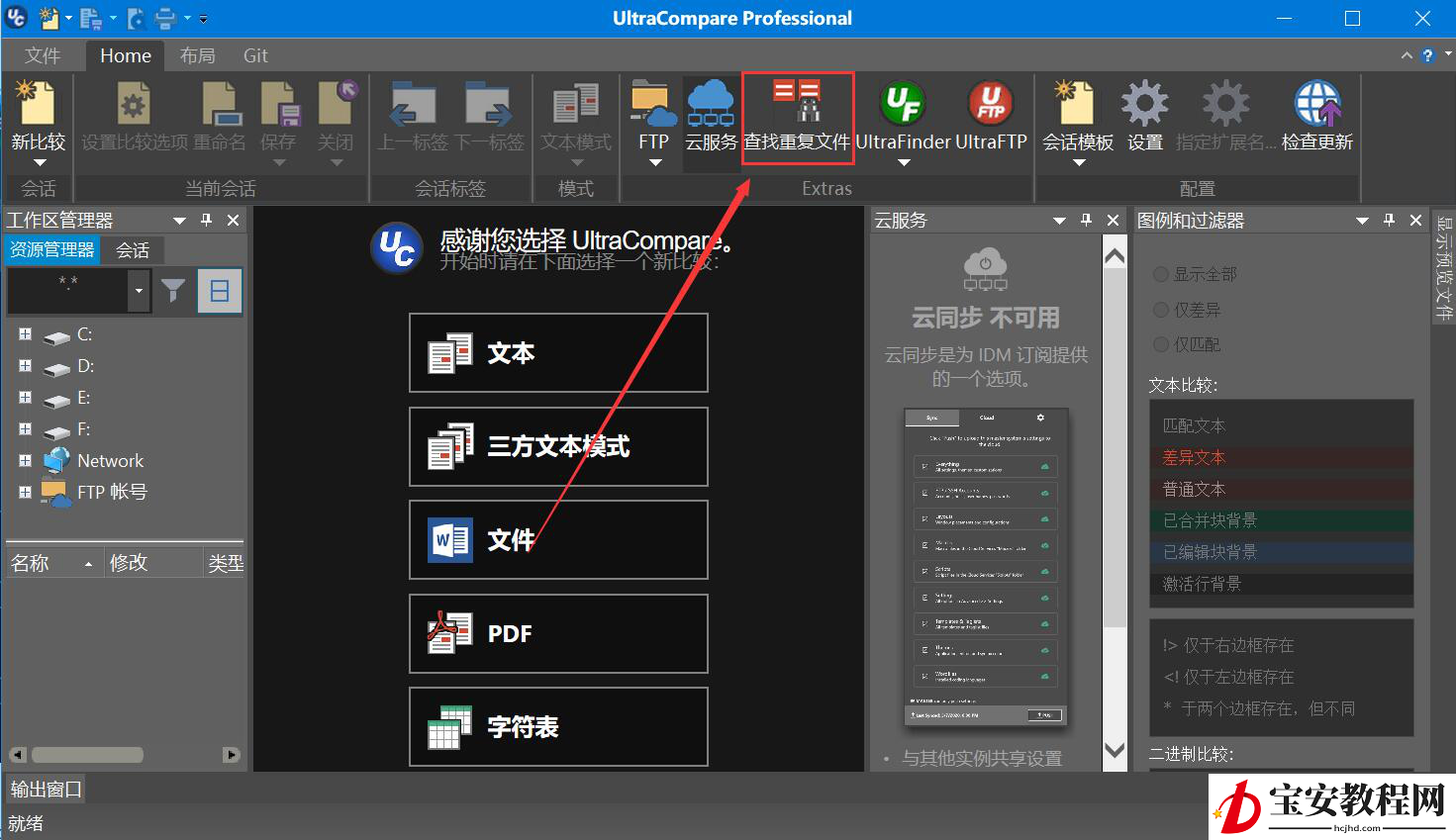Start a 文本 comparison
This screenshot has width=1456, height=840.
pyautogui.click(x=558, y=353)
